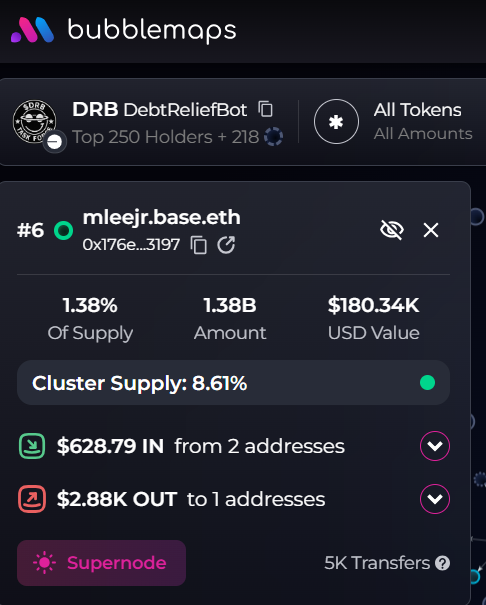Open the bubblemaps home wordmark

tap(152, 31)
